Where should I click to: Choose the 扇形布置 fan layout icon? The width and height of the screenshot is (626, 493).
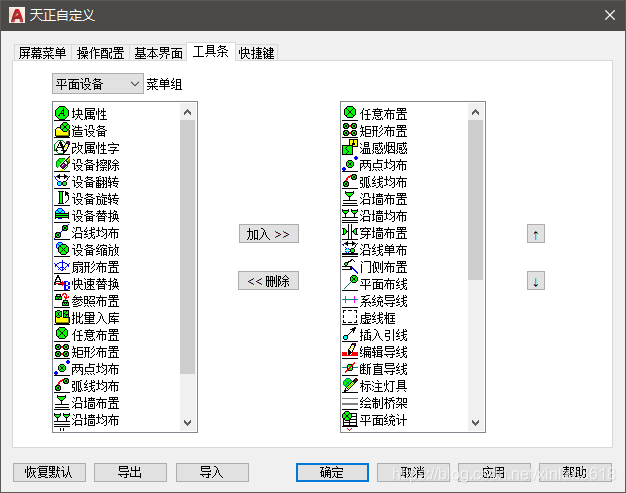click(x=62, y=267)
